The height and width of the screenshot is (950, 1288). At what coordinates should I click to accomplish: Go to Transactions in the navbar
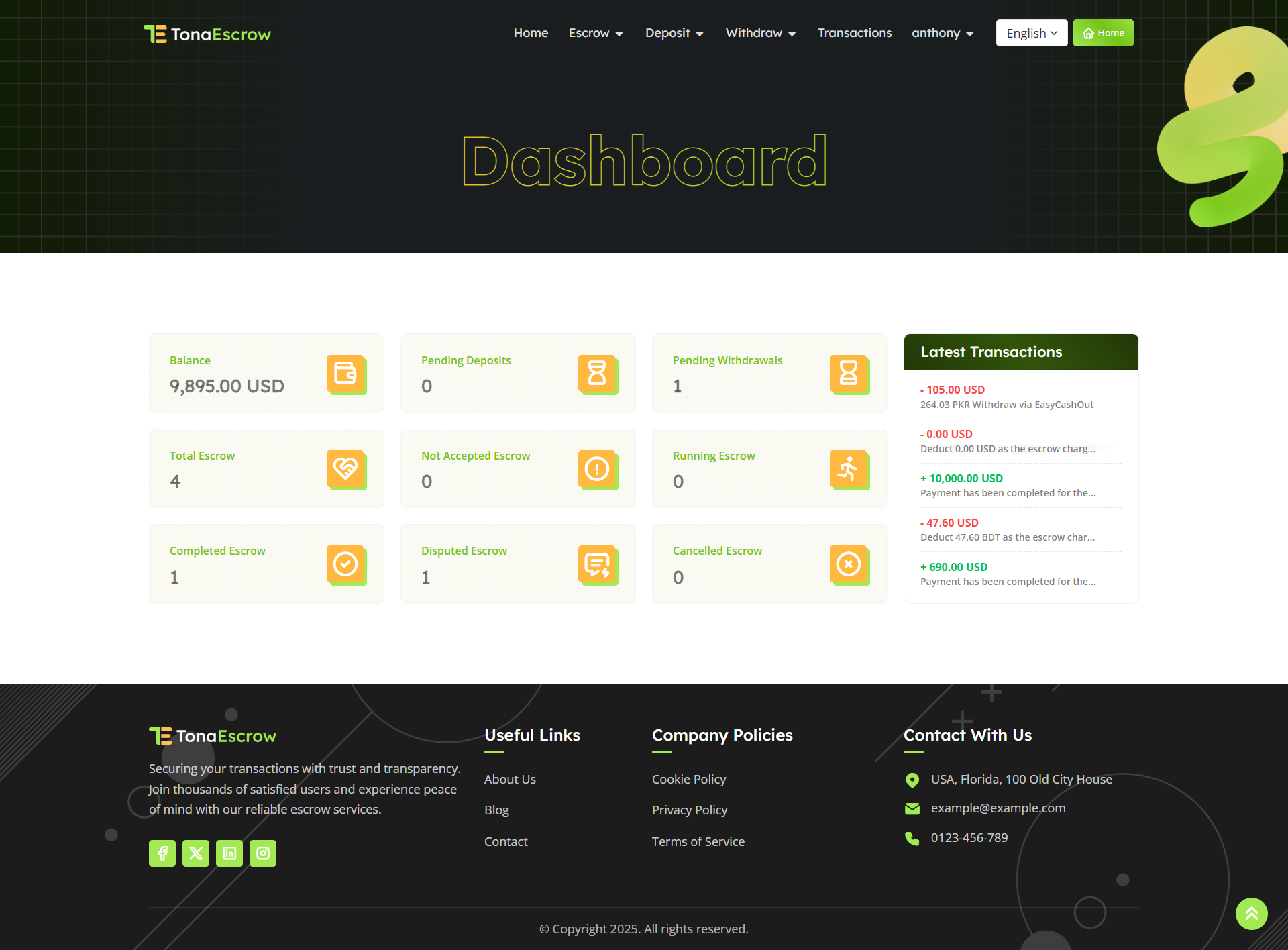tap(855, 33)
